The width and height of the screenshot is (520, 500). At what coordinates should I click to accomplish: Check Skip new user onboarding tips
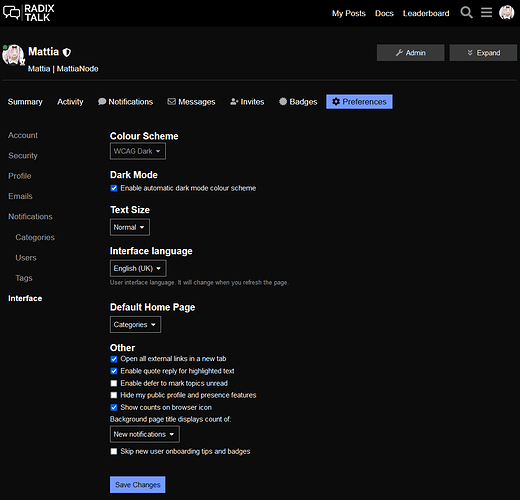click(x=114, y=451)
